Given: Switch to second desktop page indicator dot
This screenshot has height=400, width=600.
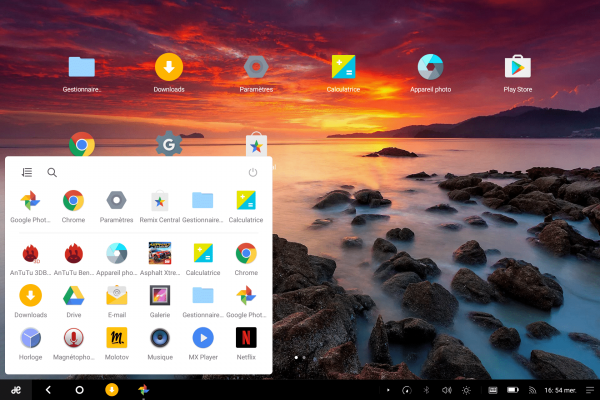Looking at the screenshot, I should (304, 358).
